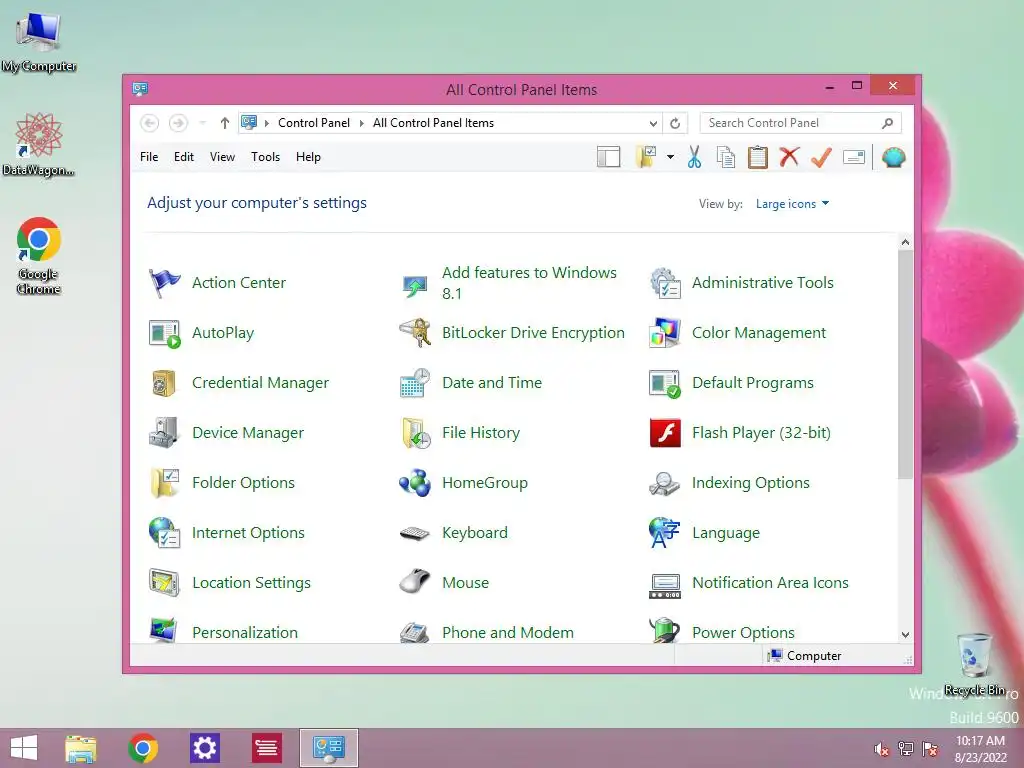Expand the folder options toolbar dropdown arrow
Image resolution: width=1024 pixels, height=768 pixels.
pyautogui.click(x=671, y=157)
